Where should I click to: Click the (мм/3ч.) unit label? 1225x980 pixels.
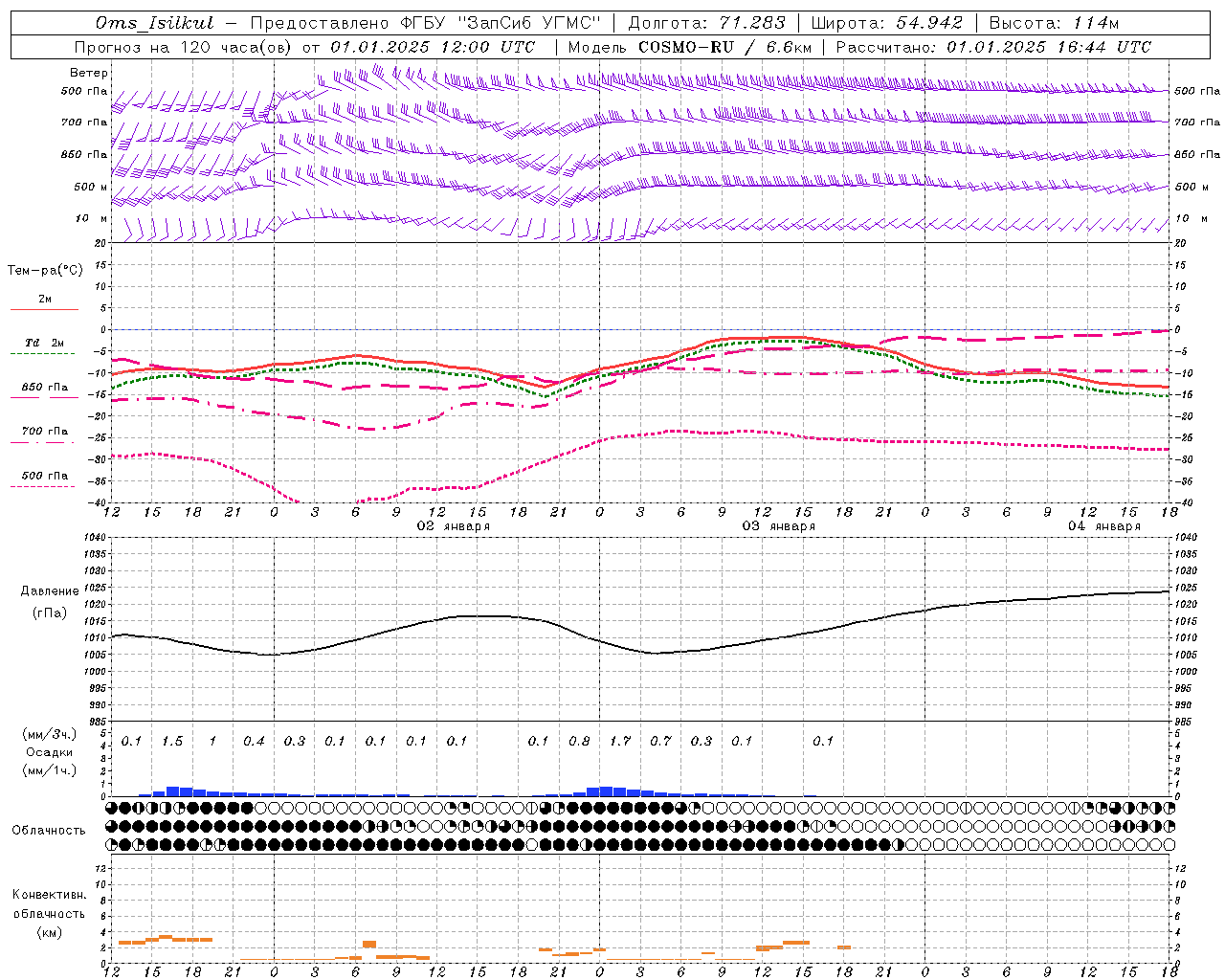pyautogui.click(x=49, y=734)
